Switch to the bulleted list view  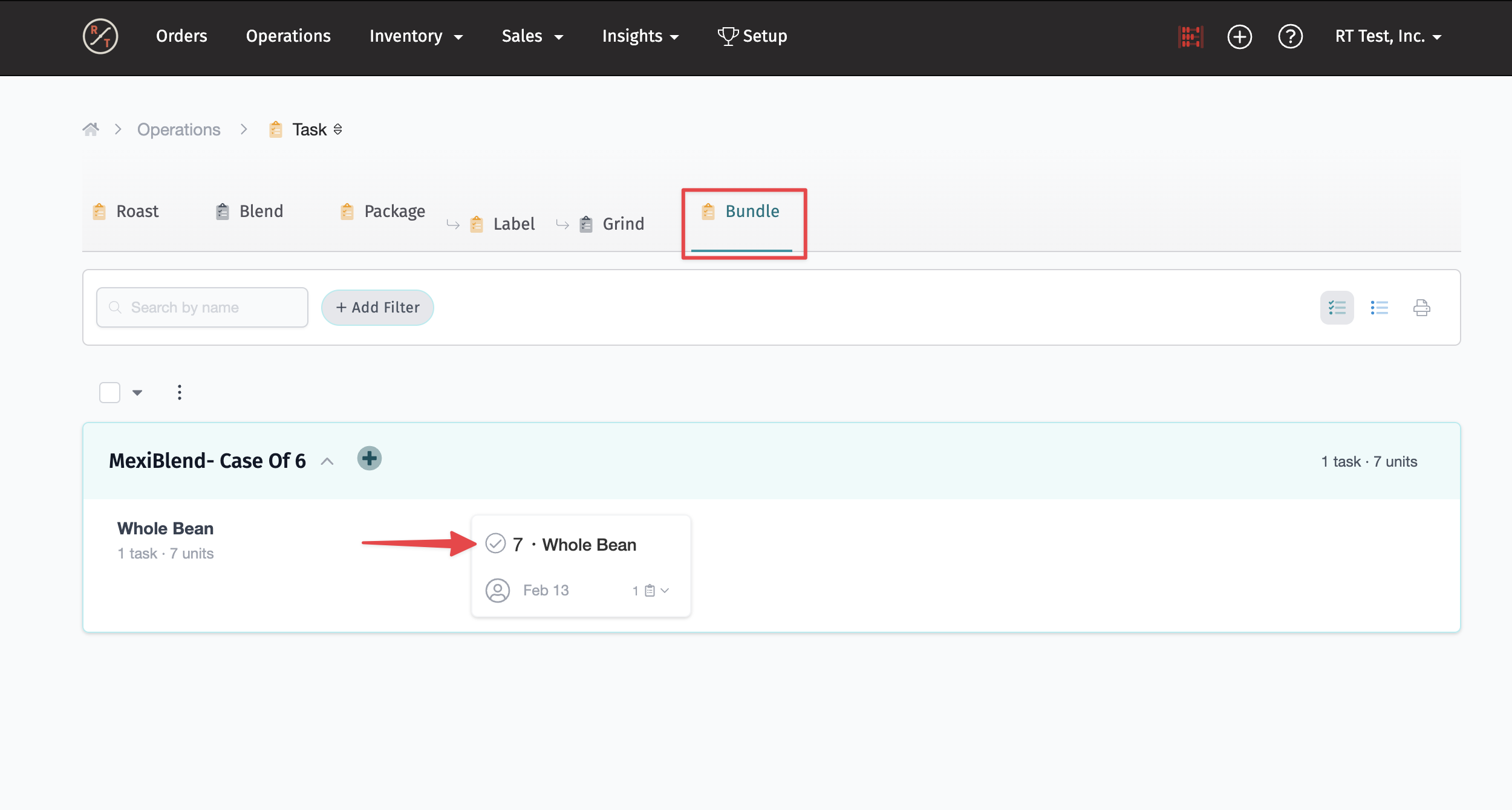click(x=1379, y=308)
